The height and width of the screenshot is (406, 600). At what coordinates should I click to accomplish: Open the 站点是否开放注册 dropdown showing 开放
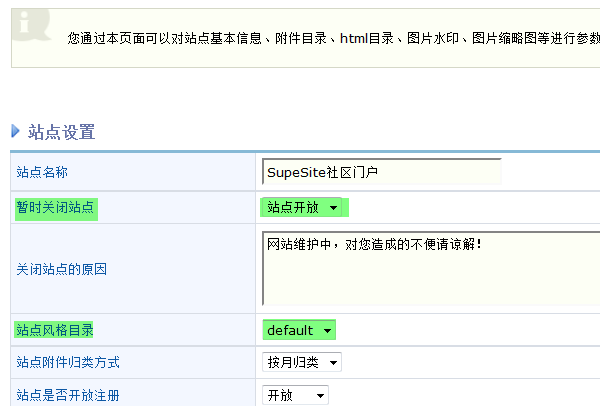(295, 395)
